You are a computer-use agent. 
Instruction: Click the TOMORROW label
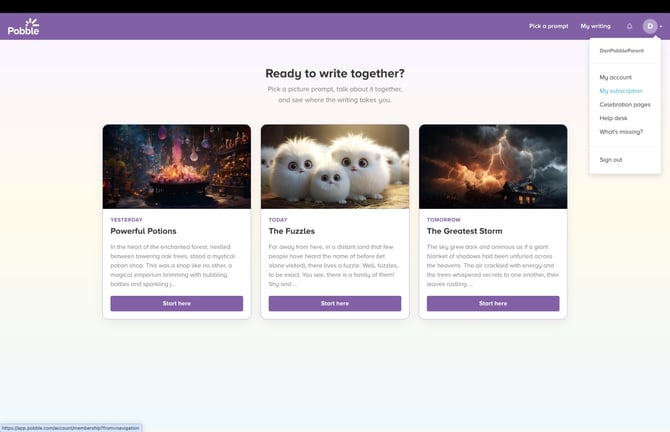tap(444, 220)
